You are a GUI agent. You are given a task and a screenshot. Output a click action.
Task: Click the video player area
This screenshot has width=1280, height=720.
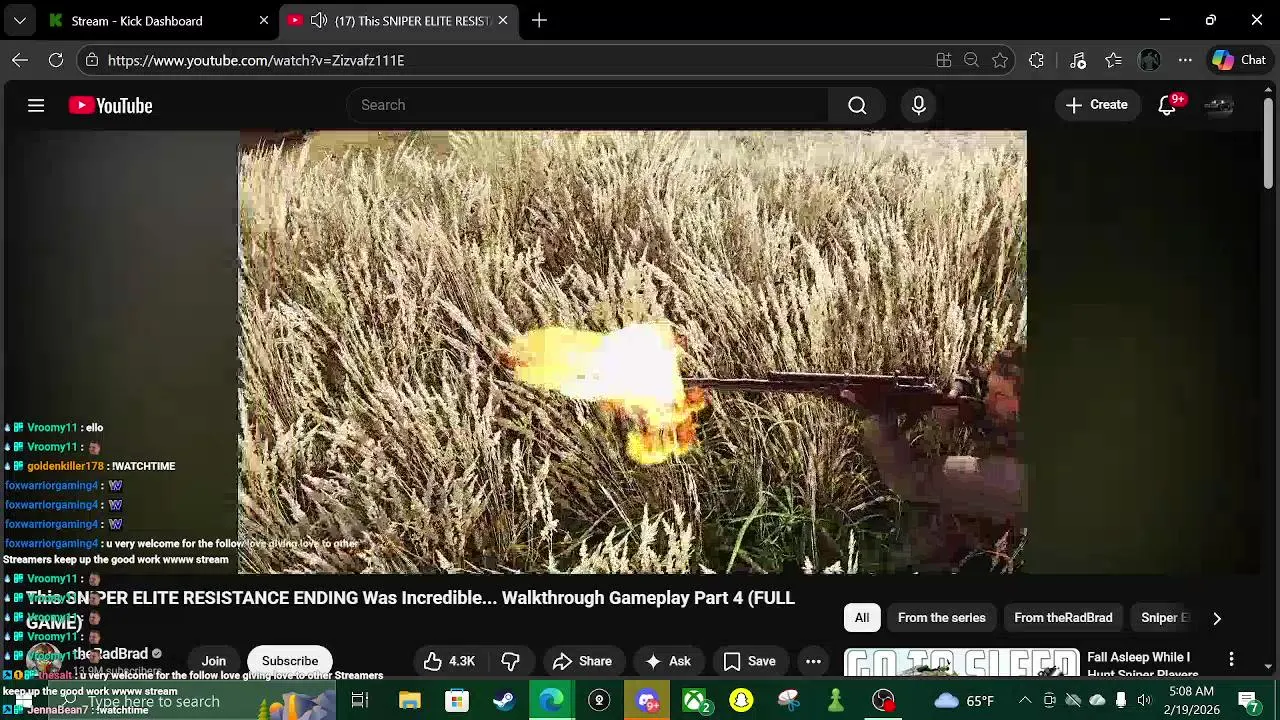tap(632, 352)
